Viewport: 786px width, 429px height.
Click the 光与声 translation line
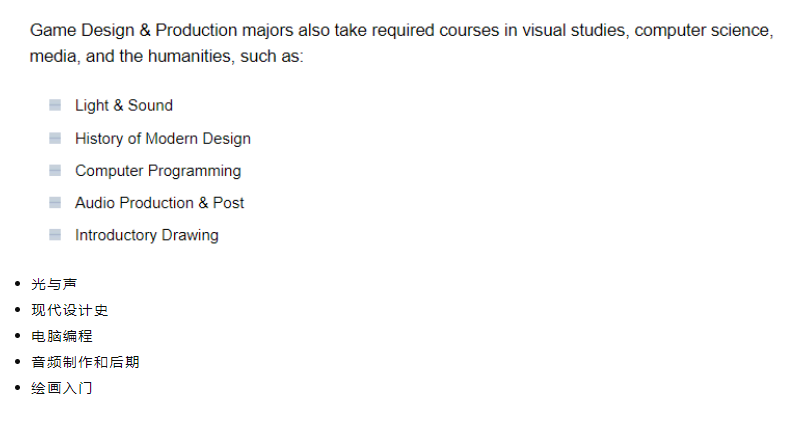(x=54, y=284)
